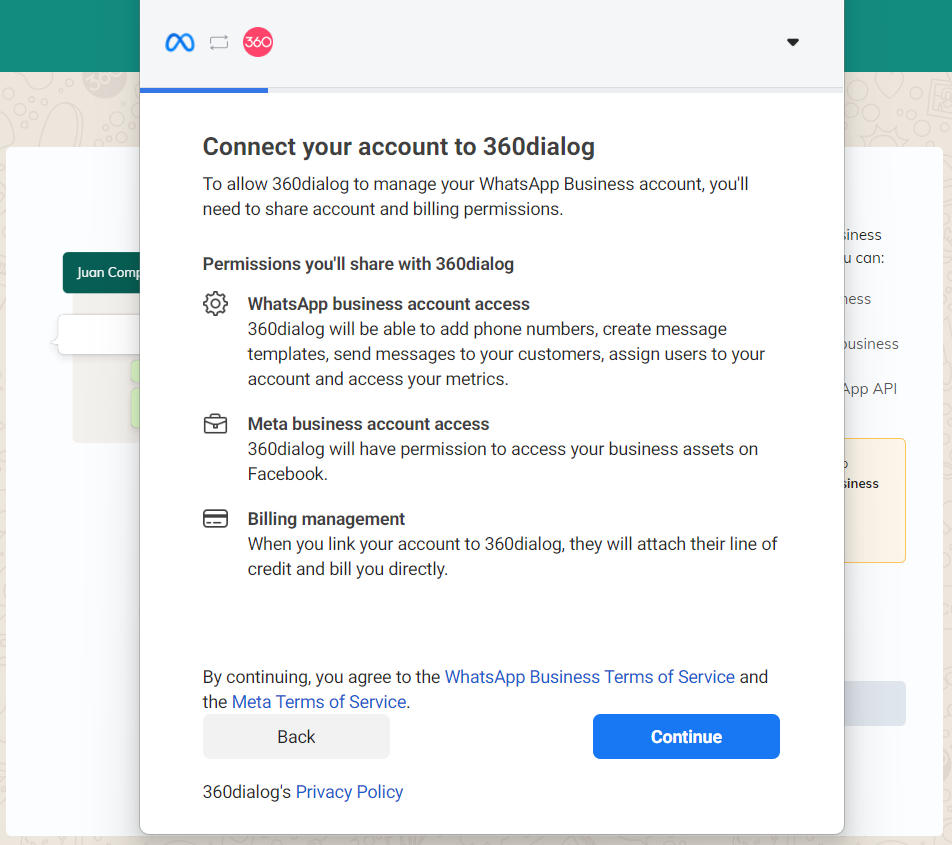Click the Back button
The image size is (952, 845).
click(296, 736)
